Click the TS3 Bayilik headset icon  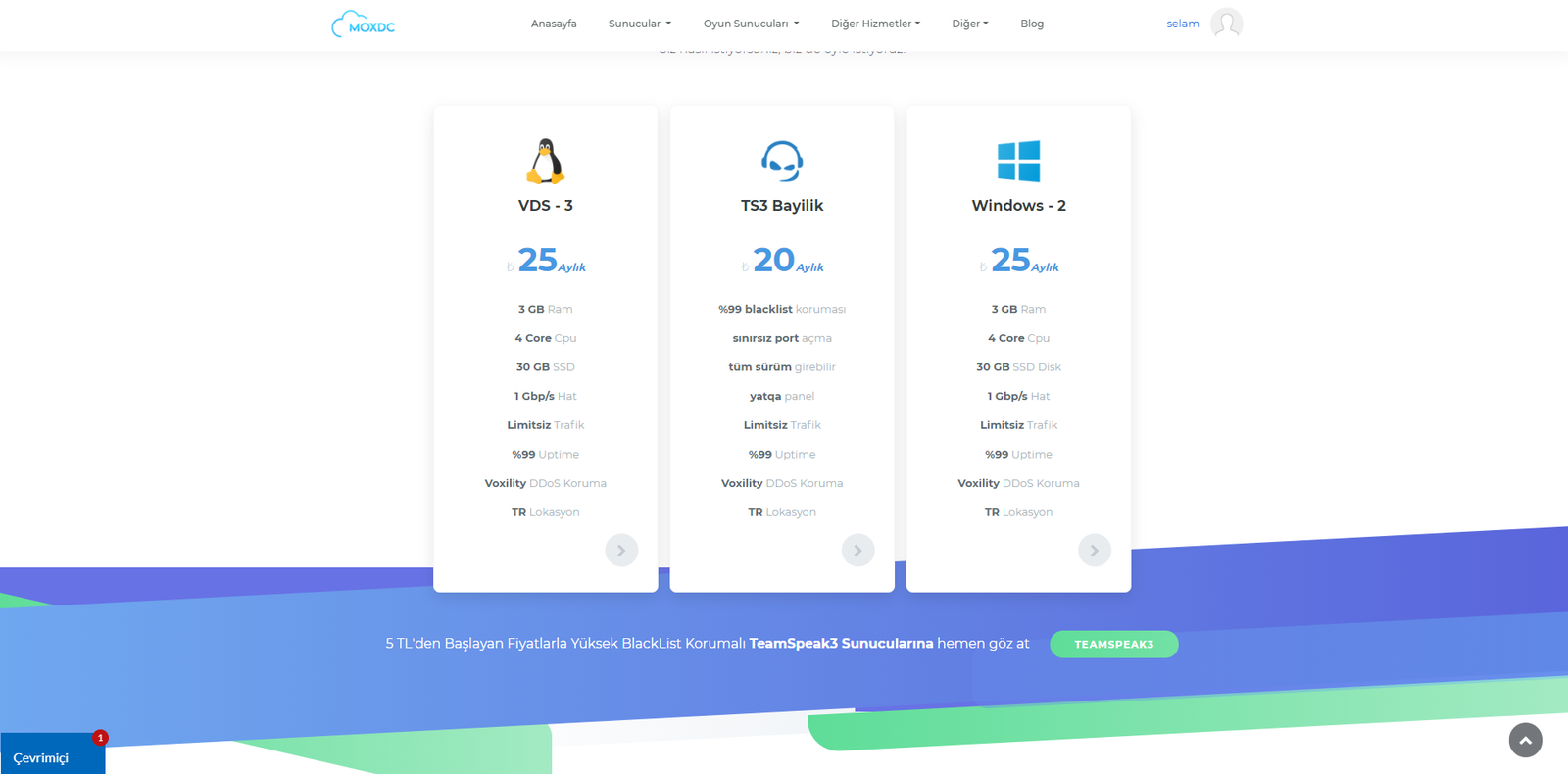pos(782,162)
